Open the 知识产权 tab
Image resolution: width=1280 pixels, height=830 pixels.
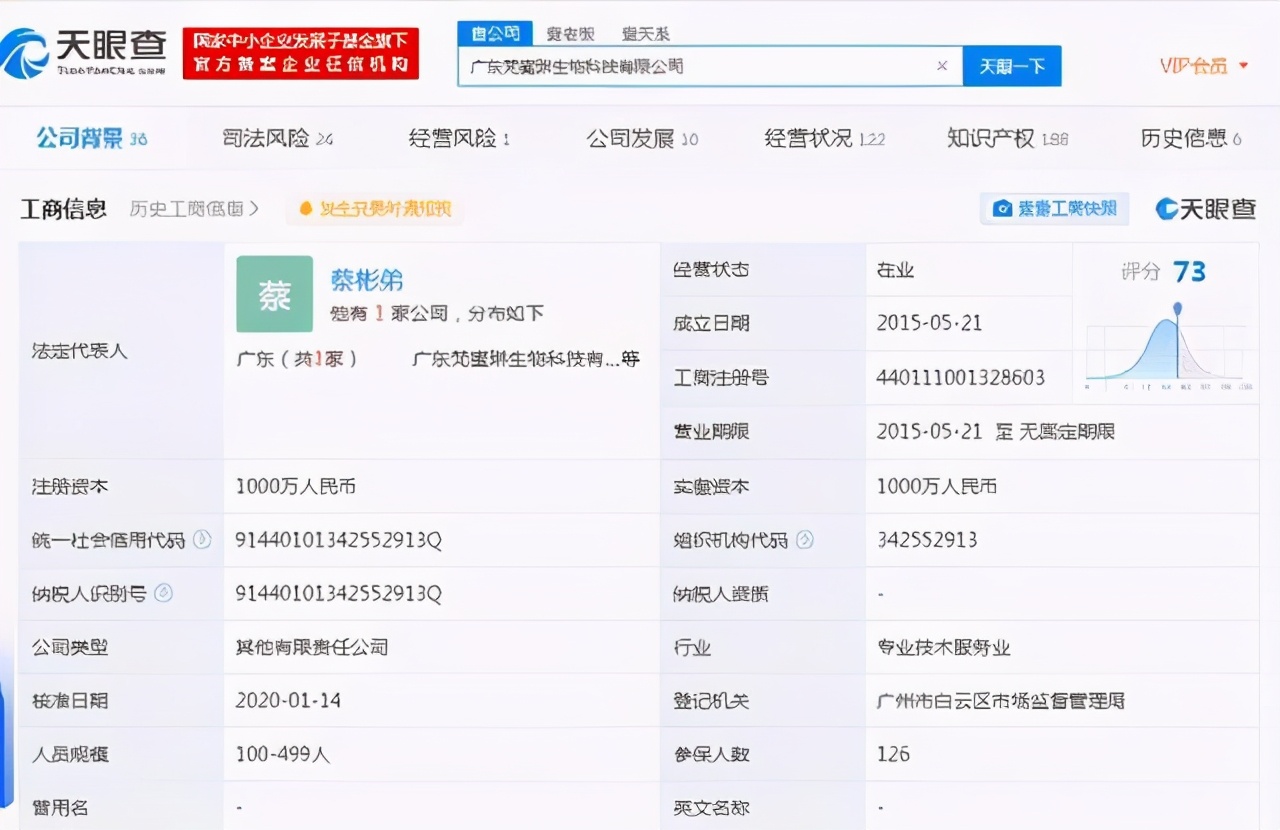pos(1008,139)
